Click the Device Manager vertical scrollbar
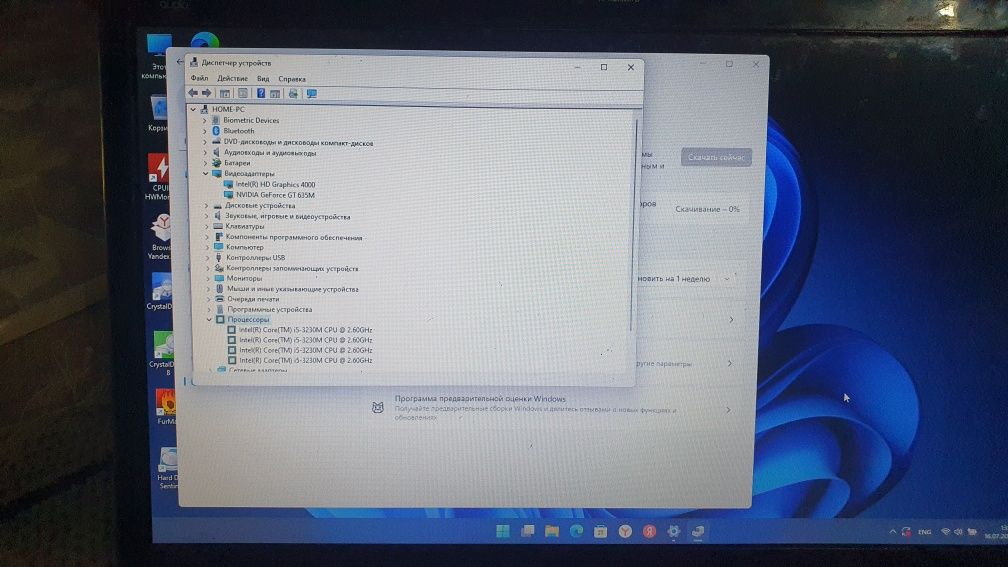Viewport: 1008px width, 567px height. tap(636, 225)
